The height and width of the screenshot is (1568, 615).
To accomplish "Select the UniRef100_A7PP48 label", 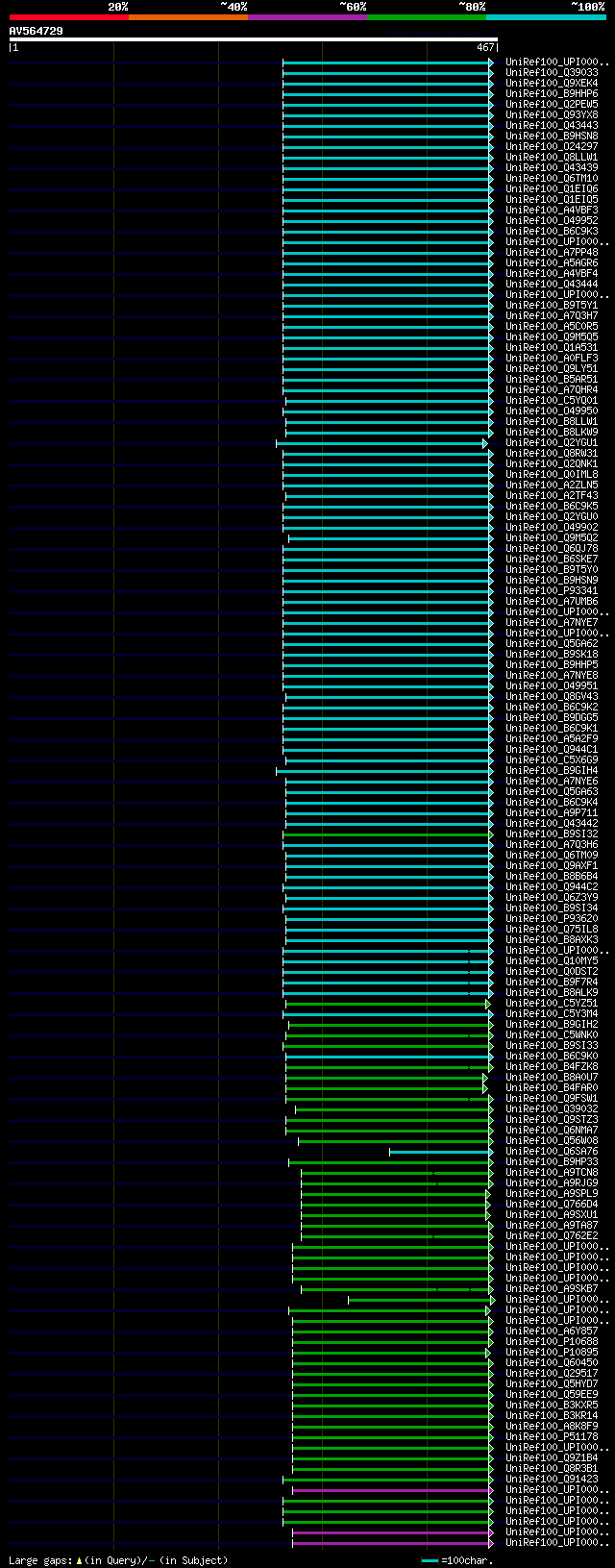I will click(x=552, y=252).
